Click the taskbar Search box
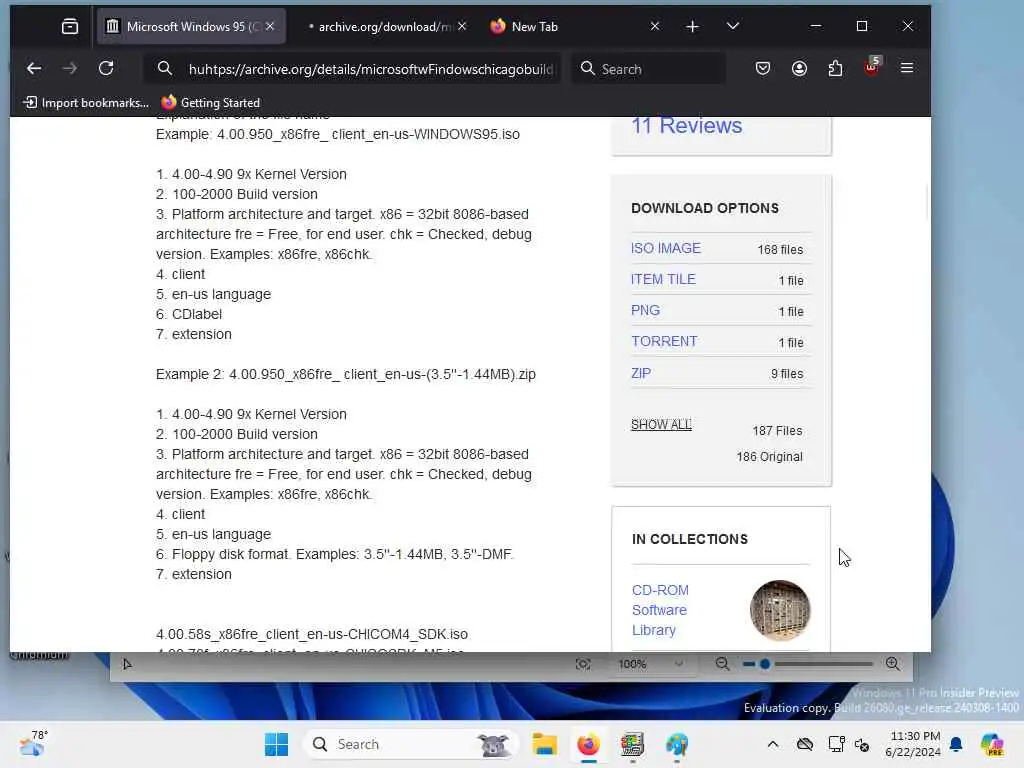The height and width of the screenshot is (768, 1024). [410, 744]
